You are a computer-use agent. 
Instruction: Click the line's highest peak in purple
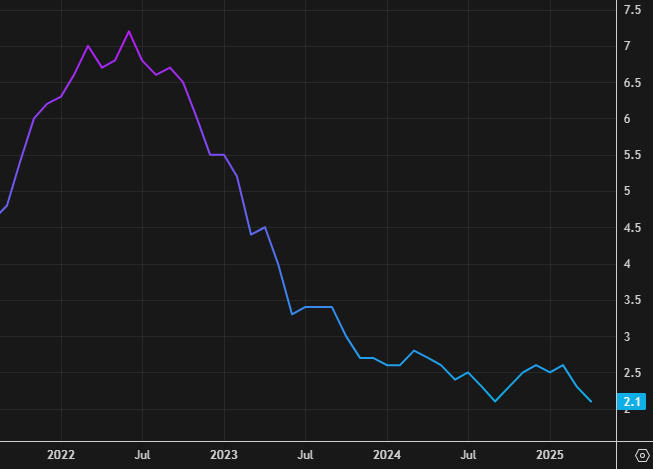click(x=129, y=32)
